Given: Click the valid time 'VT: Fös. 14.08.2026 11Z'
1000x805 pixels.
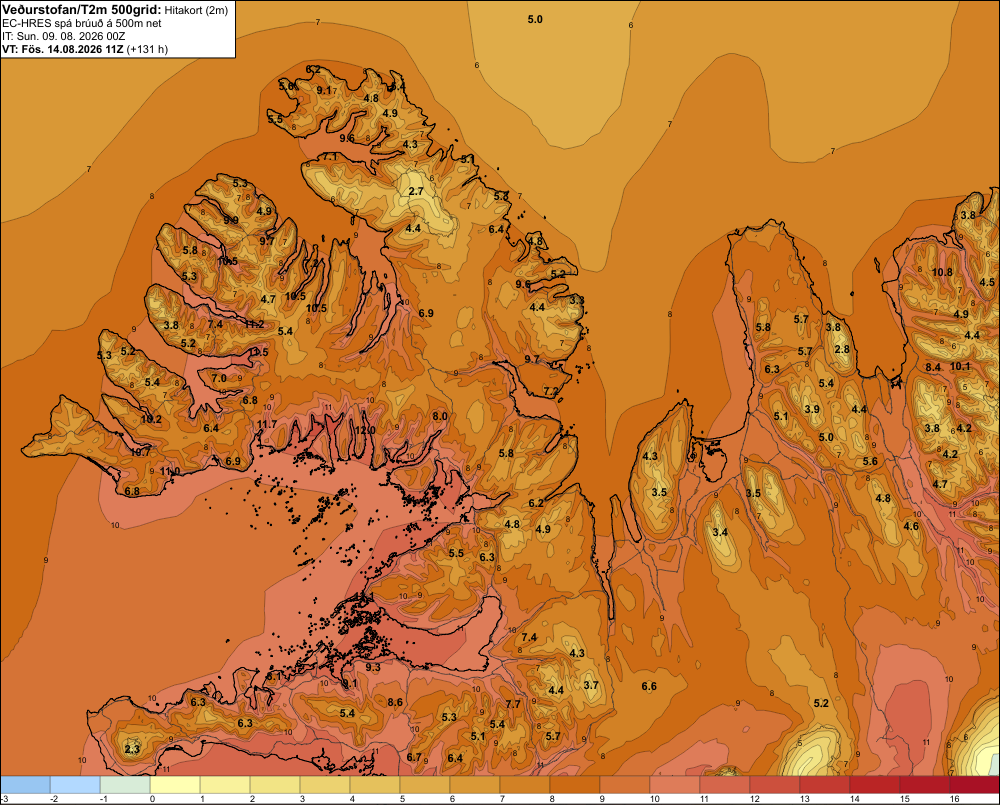Looking at the screenshot, I should [x=62, y=49].
